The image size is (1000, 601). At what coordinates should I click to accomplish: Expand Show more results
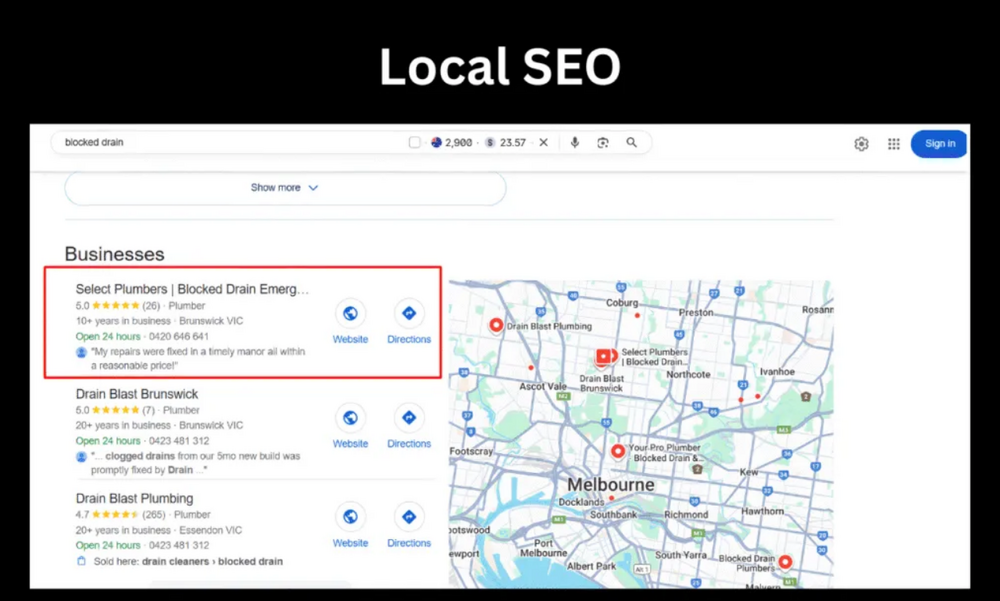pyautogui.click(x=285, y=188)
